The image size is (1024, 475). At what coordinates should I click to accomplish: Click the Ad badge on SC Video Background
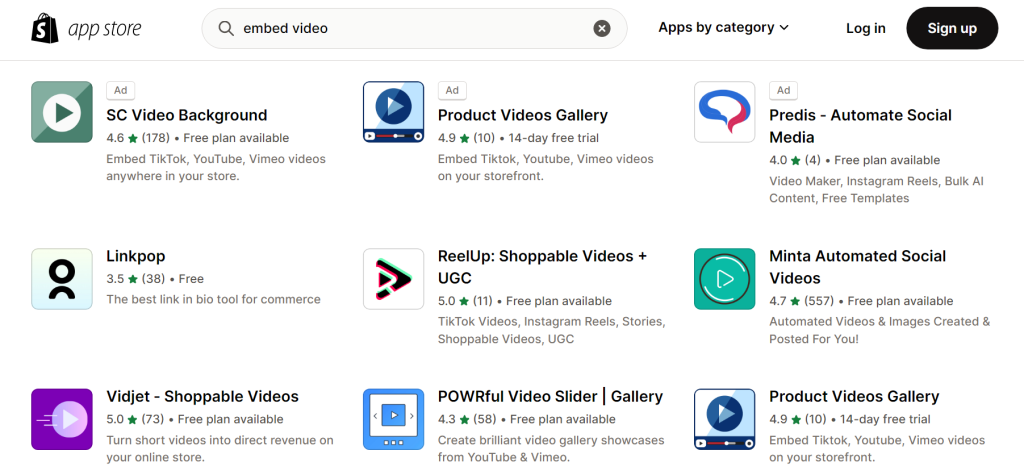click(121, 90)
